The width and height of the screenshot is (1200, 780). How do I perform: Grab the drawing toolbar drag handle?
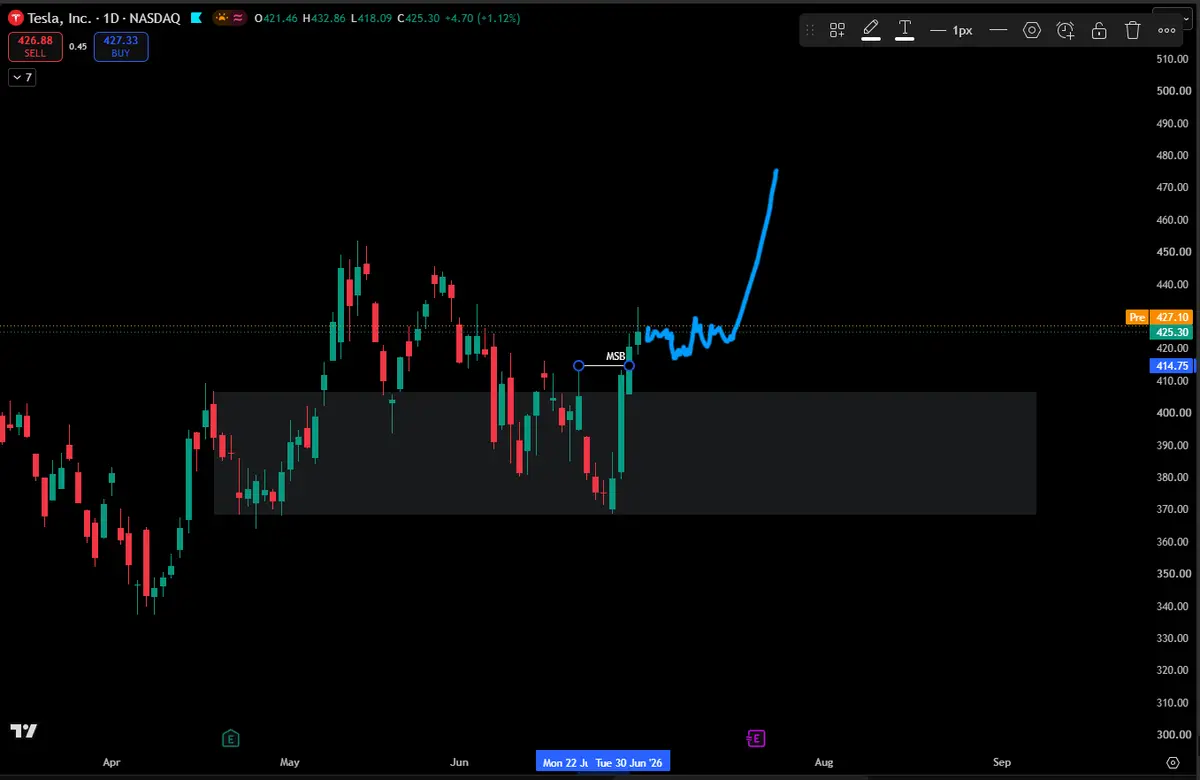(810, 30)
